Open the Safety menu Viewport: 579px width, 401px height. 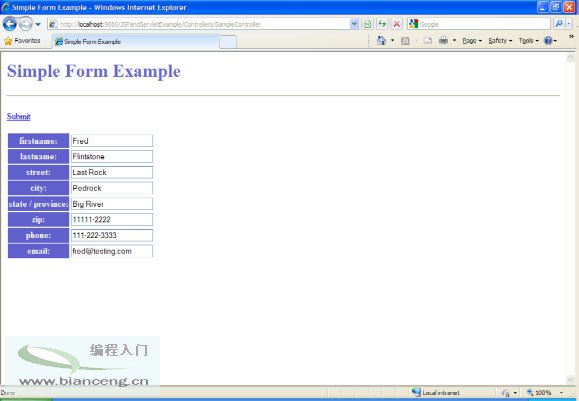click(500, 41)
